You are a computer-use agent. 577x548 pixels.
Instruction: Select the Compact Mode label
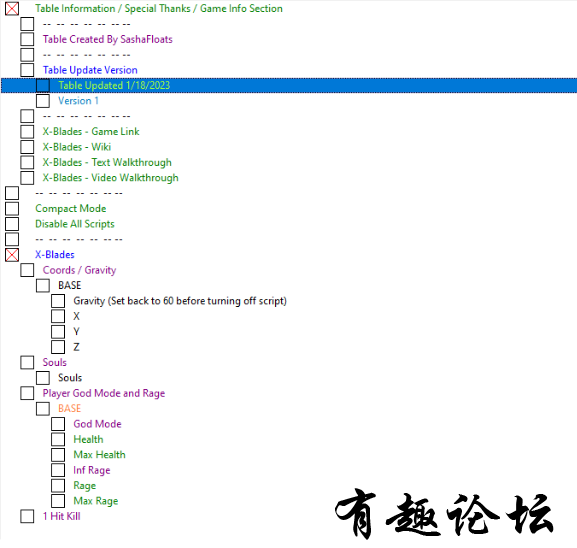tap(71, 208)
